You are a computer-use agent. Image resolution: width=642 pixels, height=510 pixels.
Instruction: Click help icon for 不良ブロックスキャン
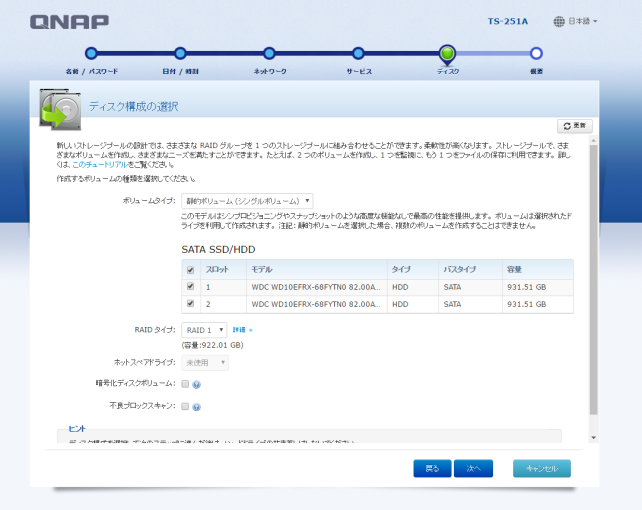click(x=197, y=407)
